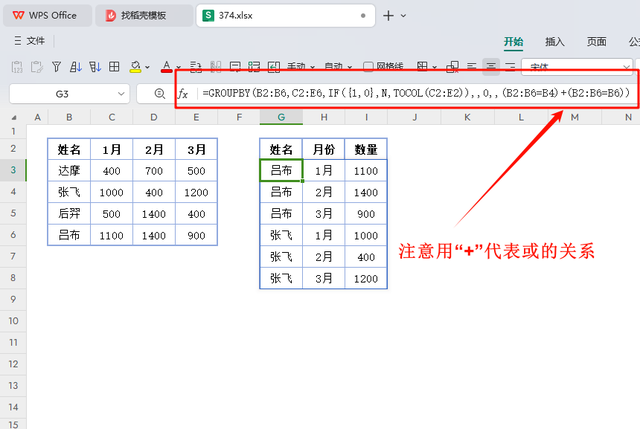Apply the yellow fill color

click(135, 67)
